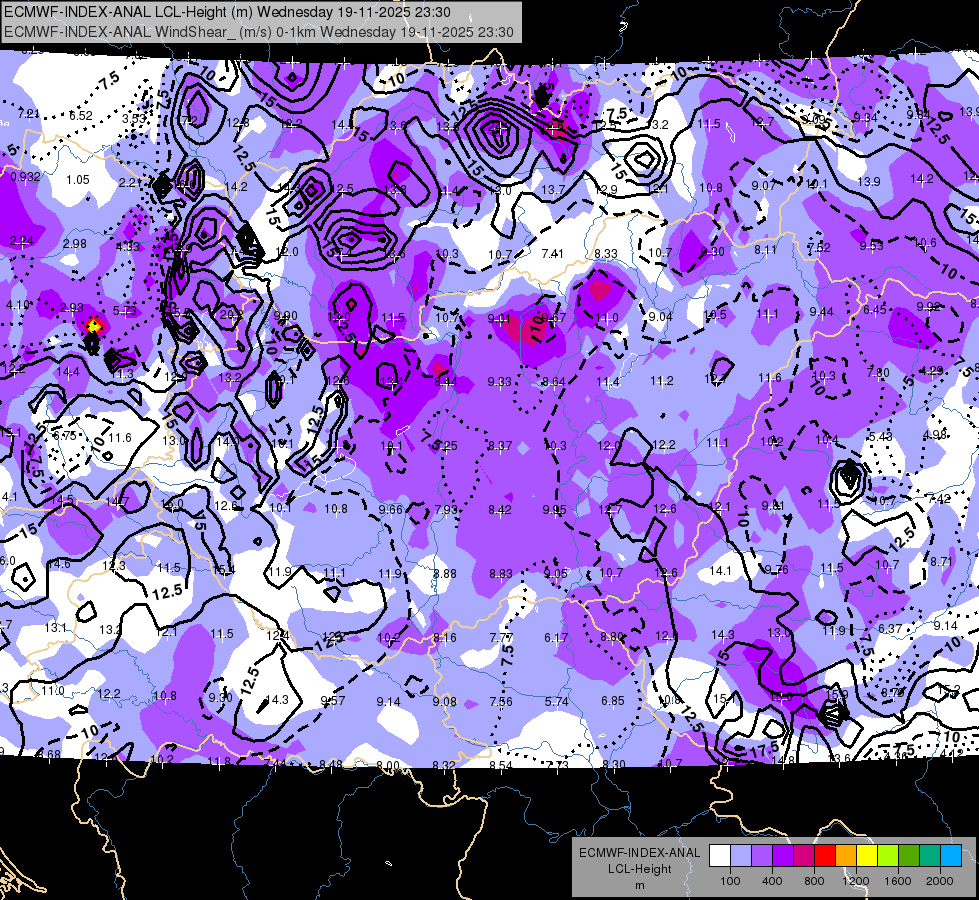Click the dark green legend swatch right of 1600
The image size is (979, 900).
pos(908,856)
